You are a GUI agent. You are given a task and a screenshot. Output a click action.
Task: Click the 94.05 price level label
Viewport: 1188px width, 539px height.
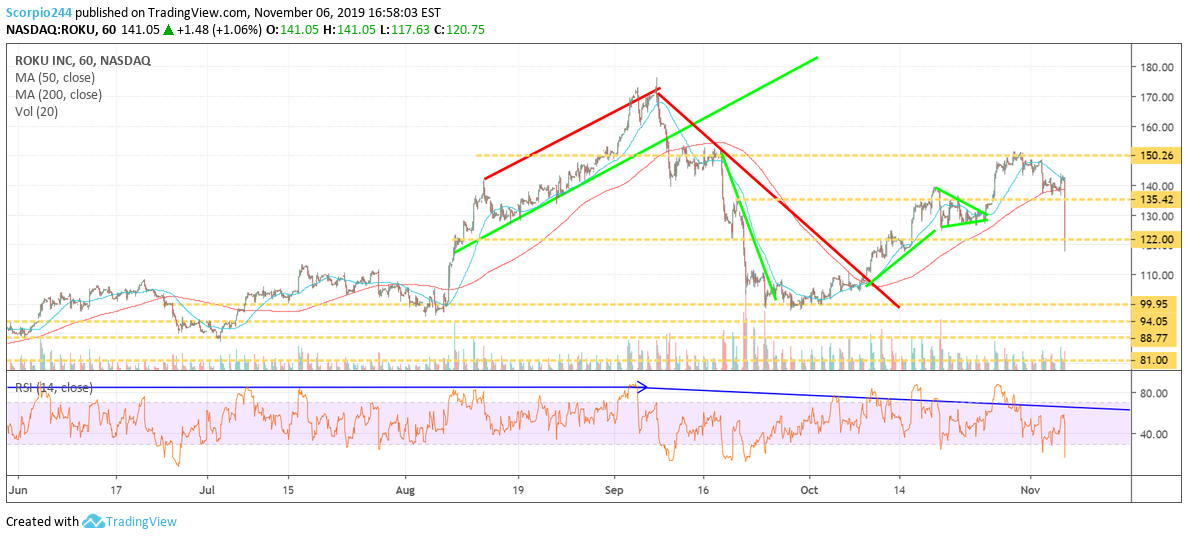pyautogui.click(x=1156, y=321)
